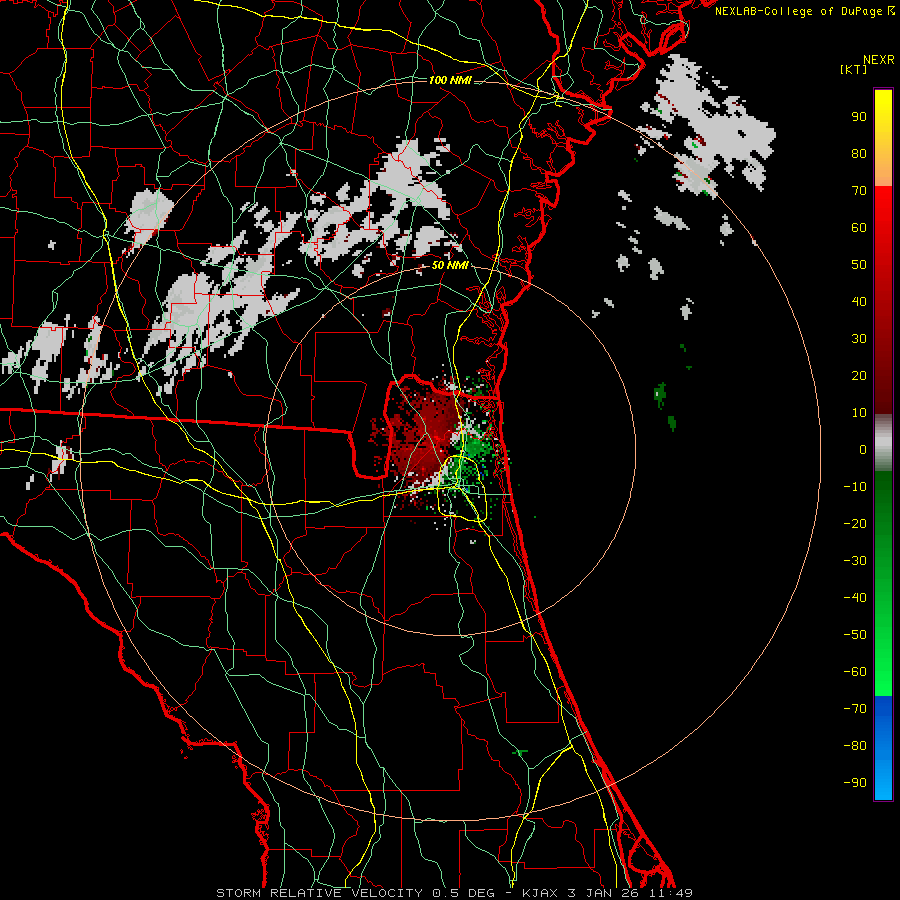Click the -90 knot scale label

point(855,783)
